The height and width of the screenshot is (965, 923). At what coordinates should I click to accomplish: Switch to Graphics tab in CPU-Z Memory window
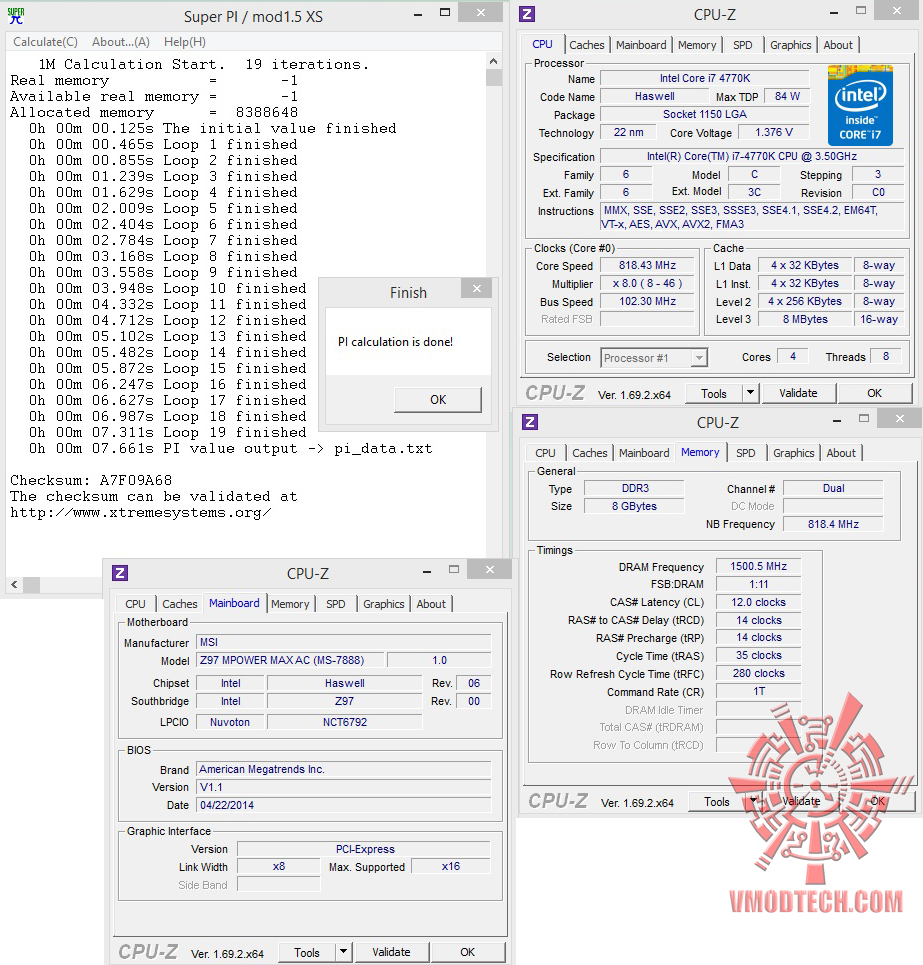794,453
